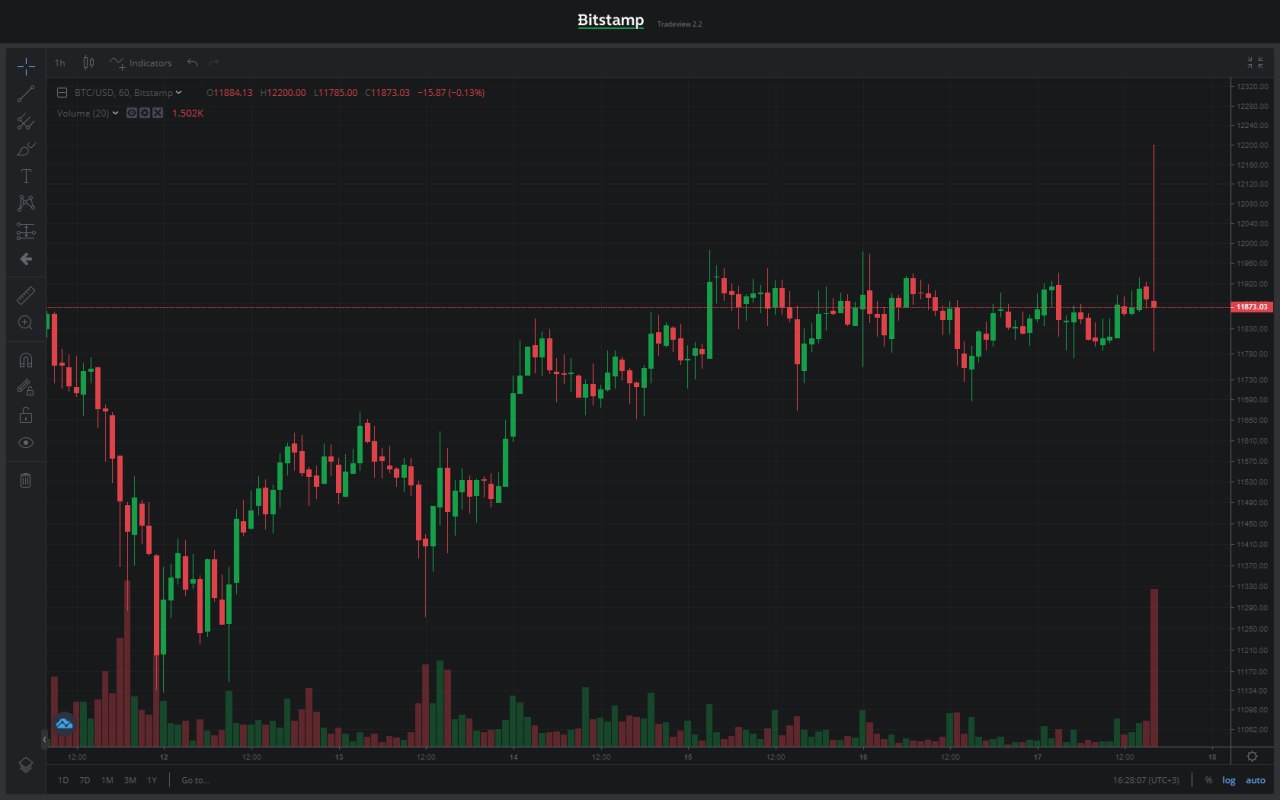Remove all drawings with trash icon

tap(26, 480)
